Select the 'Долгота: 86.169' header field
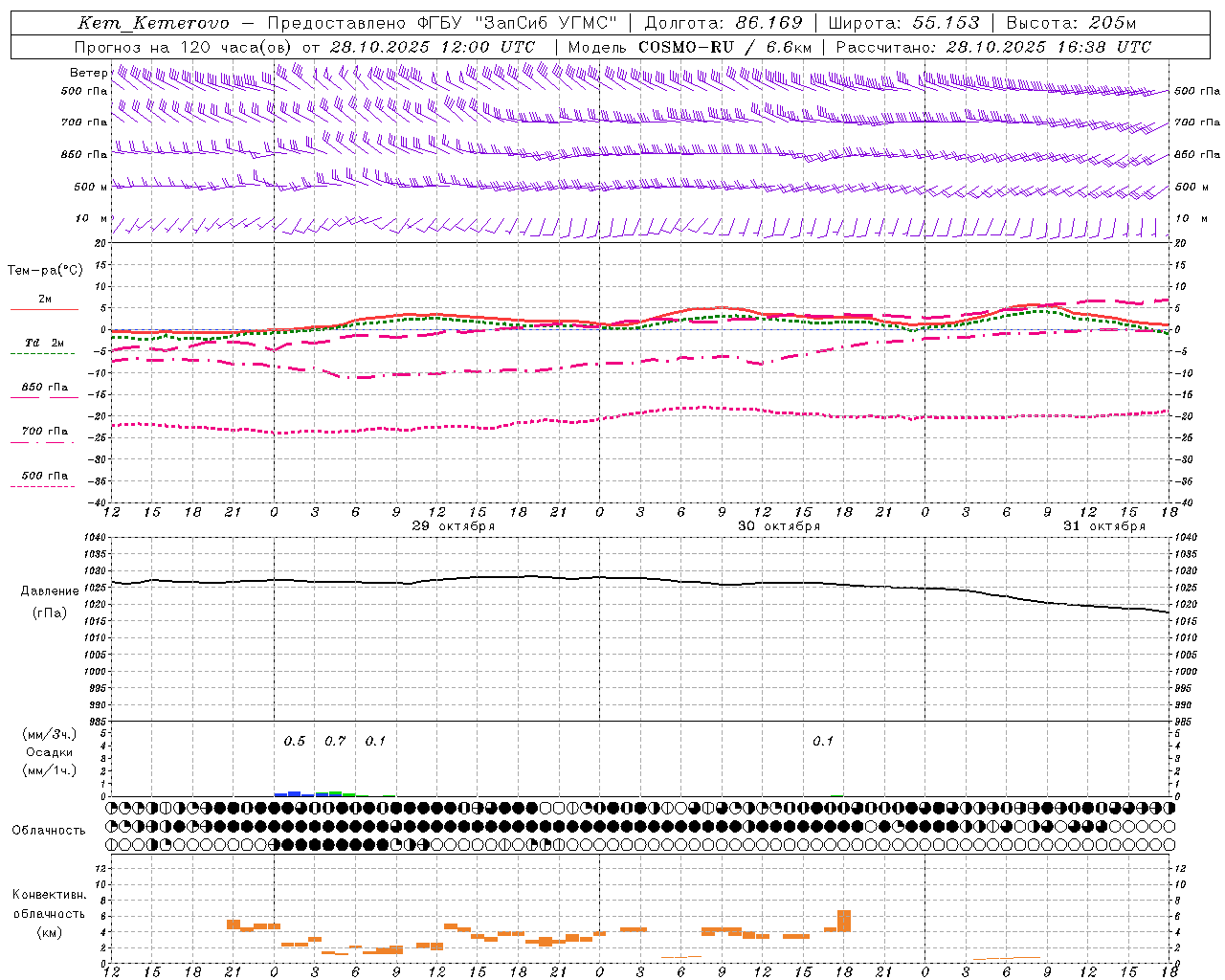 point(724,23)
